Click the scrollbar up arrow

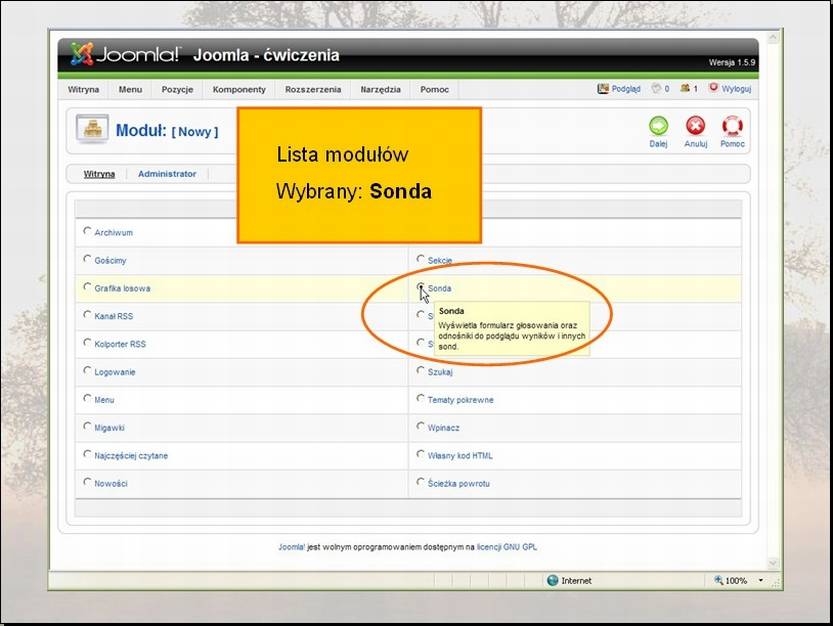pos(773,38)
